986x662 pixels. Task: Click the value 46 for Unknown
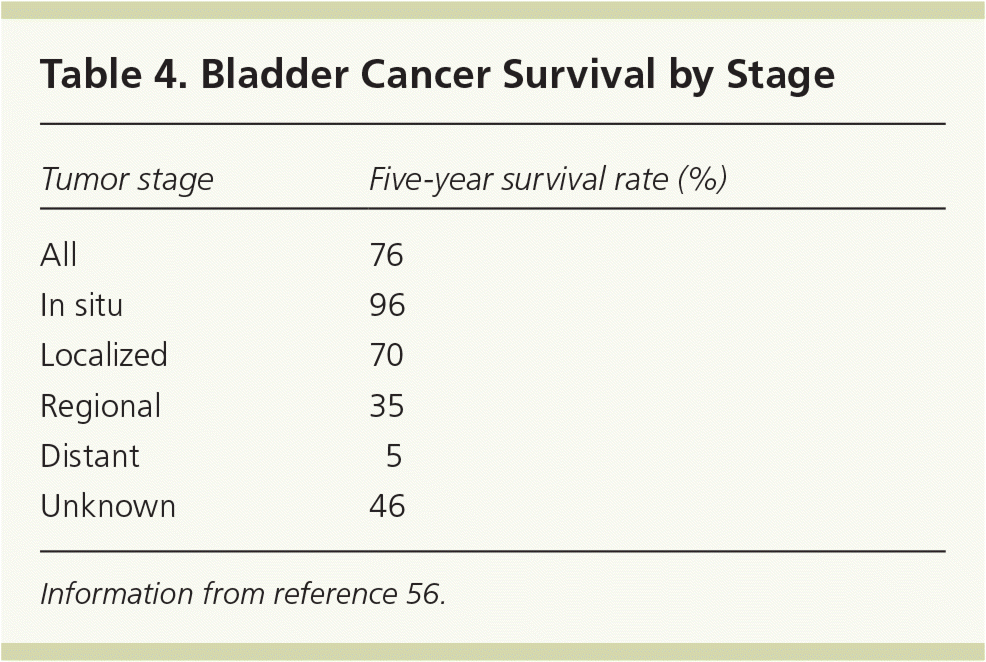coord(387,507)
